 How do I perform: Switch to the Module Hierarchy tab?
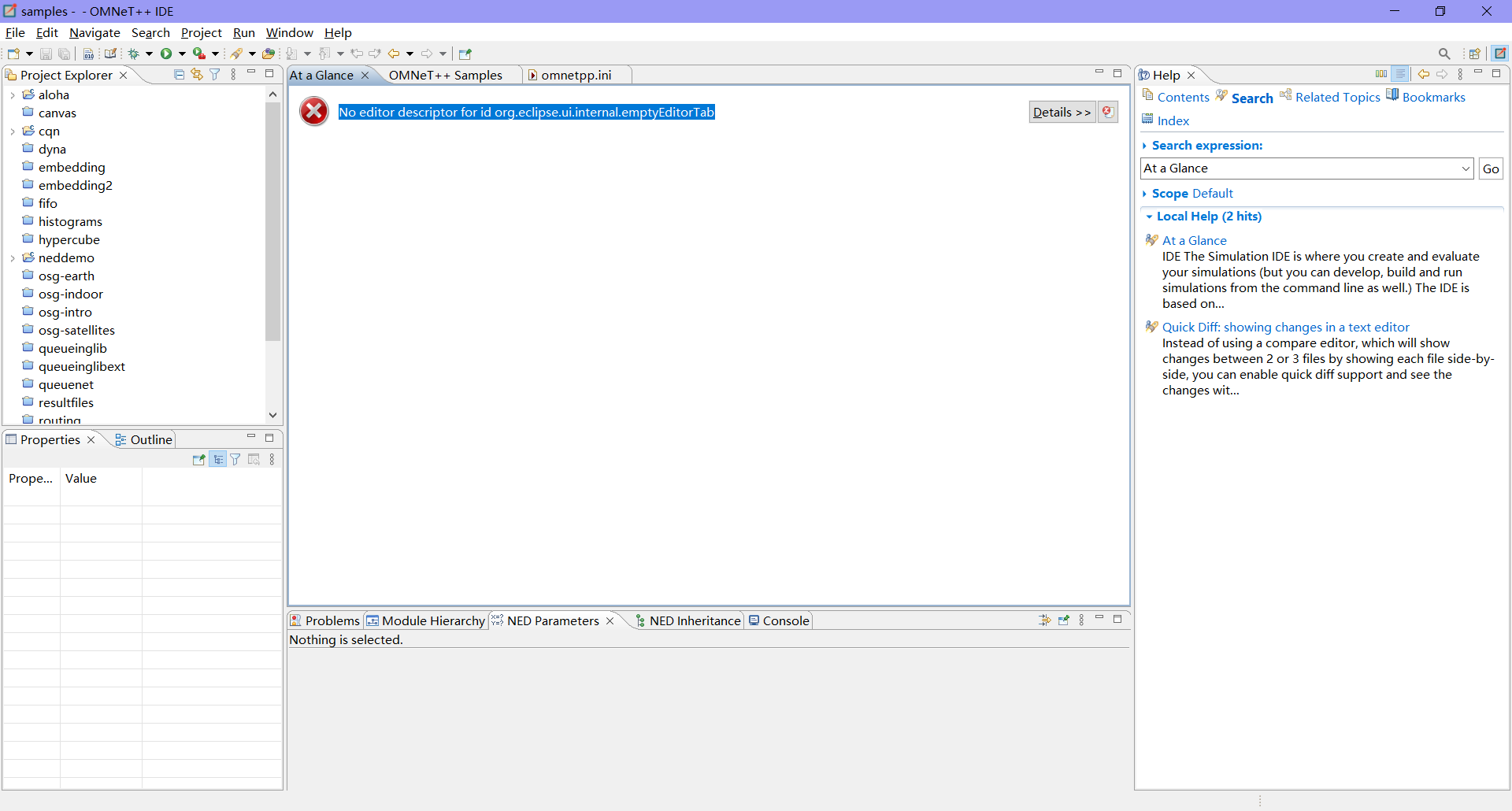(x=426, y=620)
